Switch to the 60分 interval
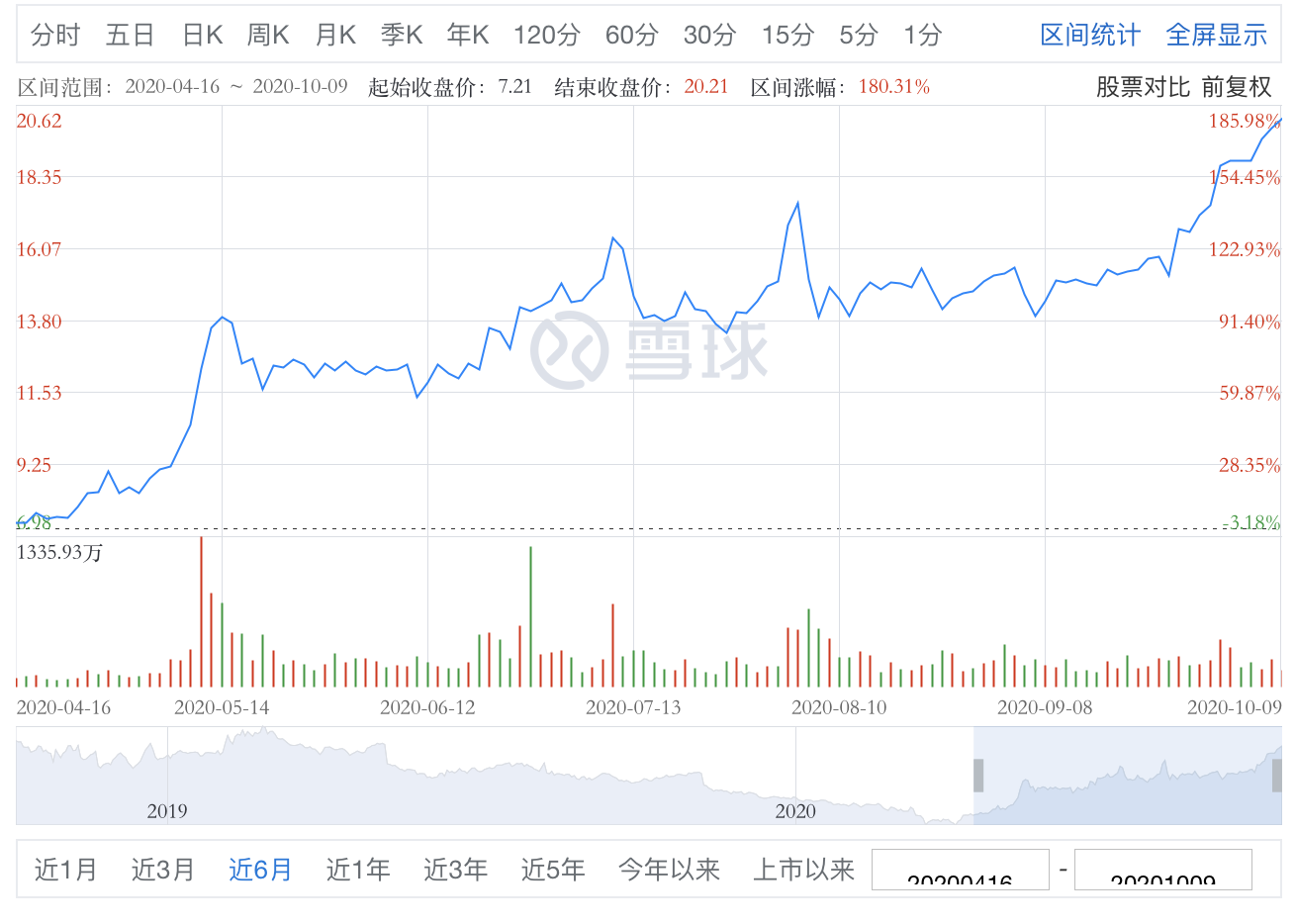1296x924 pixels. tap(632, 36)
